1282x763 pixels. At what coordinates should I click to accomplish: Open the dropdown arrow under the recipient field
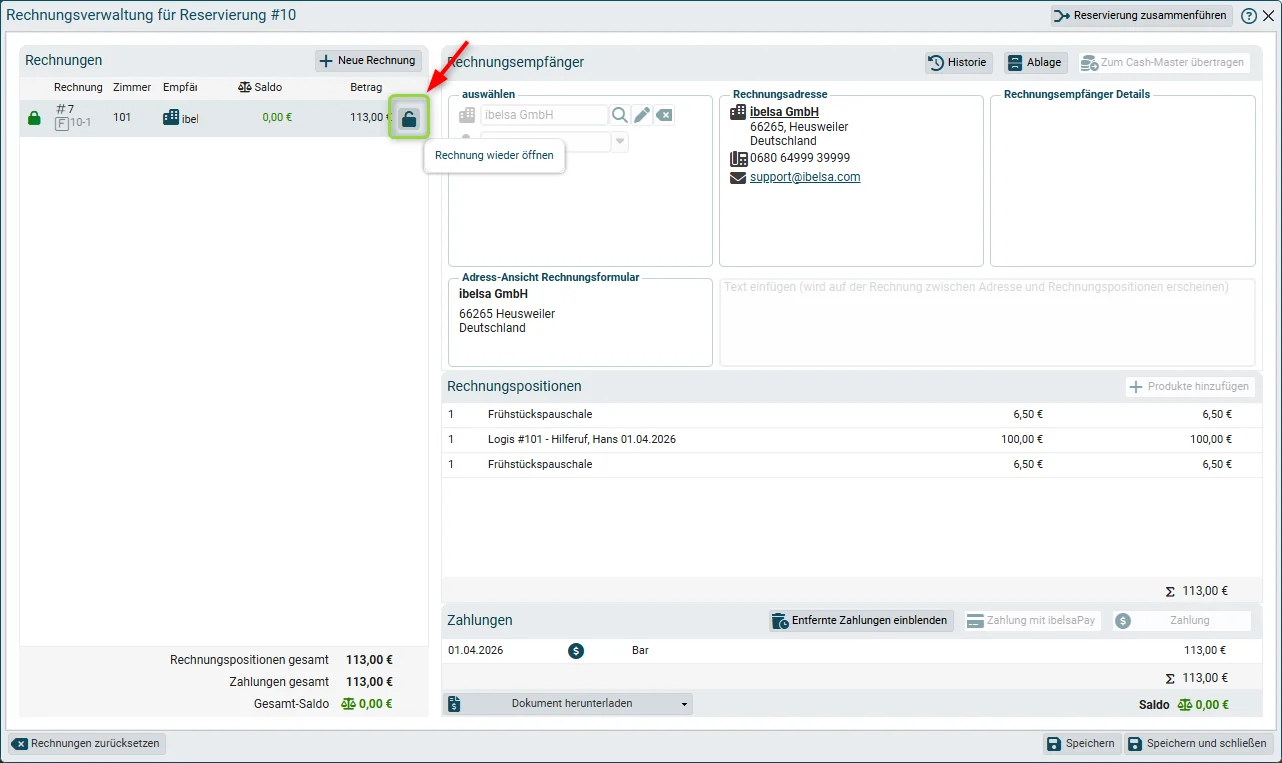point(620,142)
